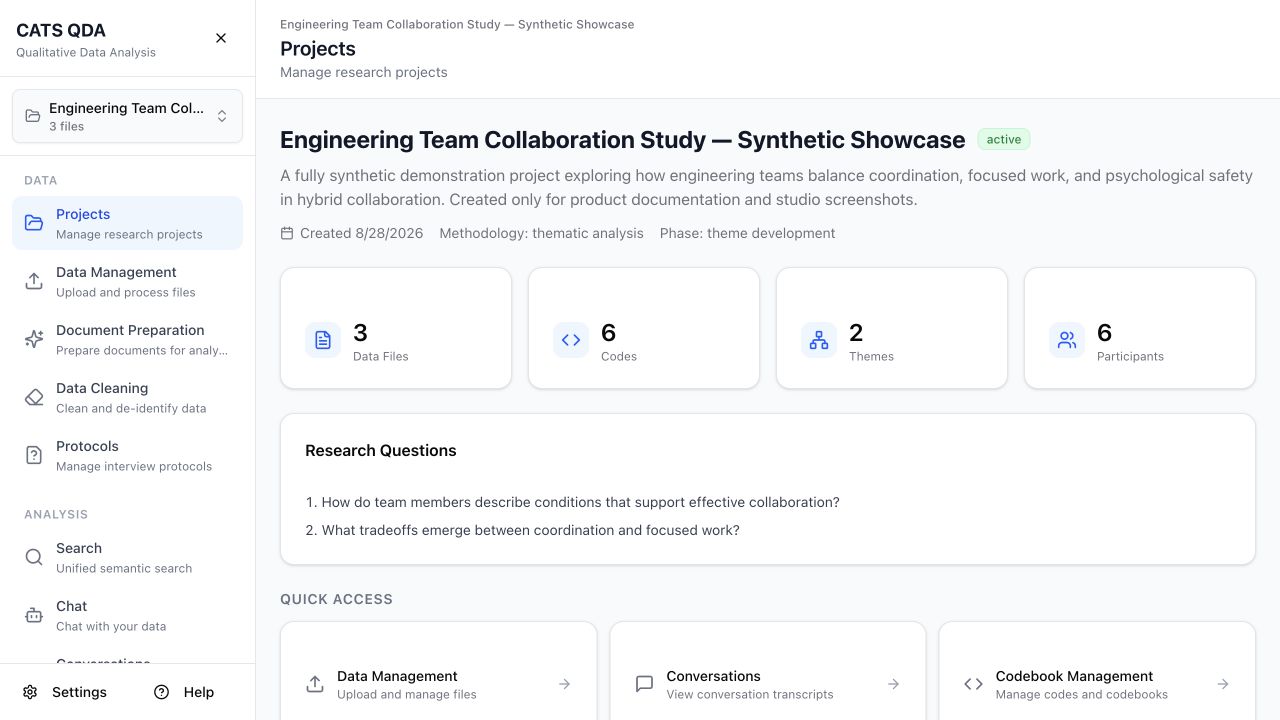The width and height of the screenshot is (1280, 720).
Task: Click the Projects folder icon in the sidebar
Action: pyautogui.click(x=34, y=223)
